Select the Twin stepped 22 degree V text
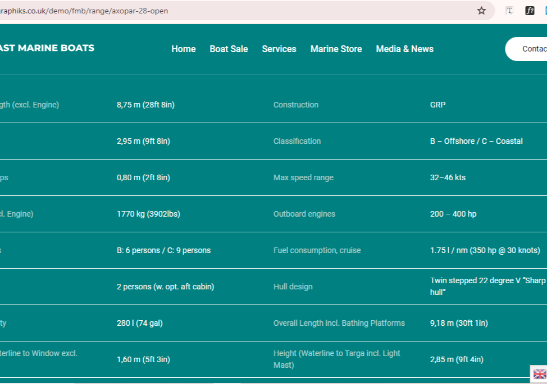 (x=488, y=286)
